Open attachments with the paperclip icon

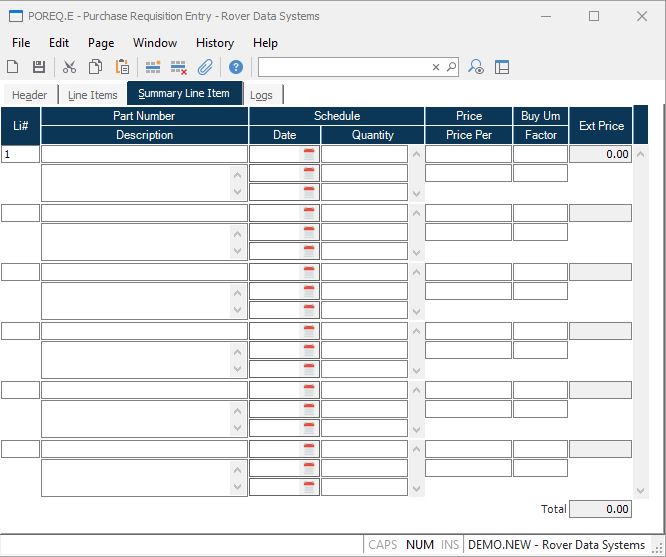(205, 67)
